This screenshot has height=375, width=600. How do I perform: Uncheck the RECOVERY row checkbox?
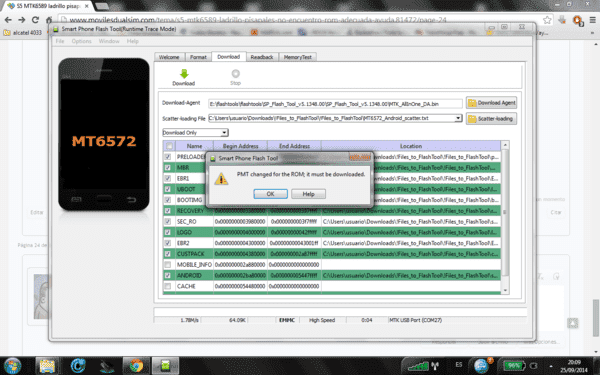pyautogui.click(x=168, y=211)
